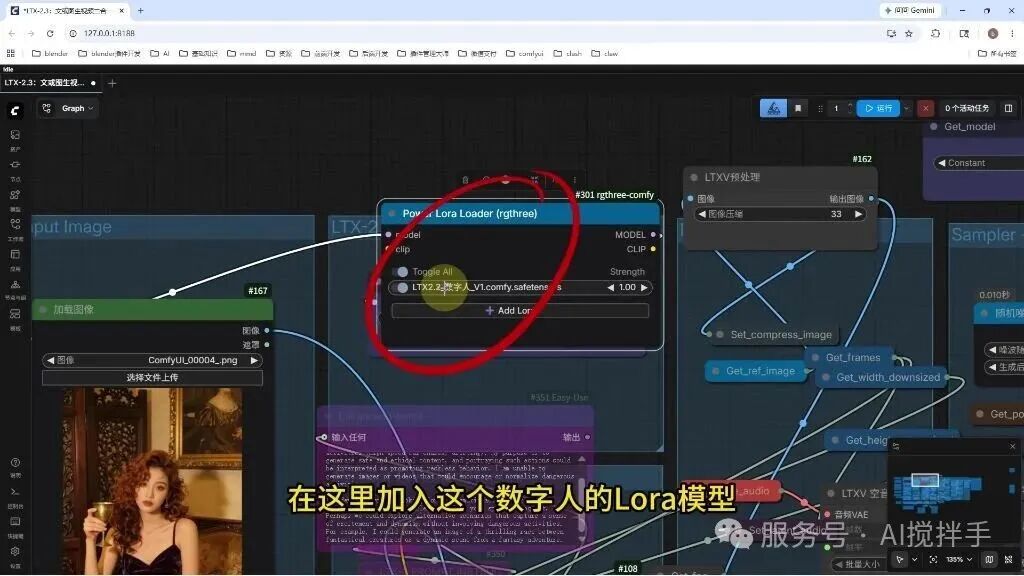
Task: Open minimap settings icon
Action: [896, 446]
